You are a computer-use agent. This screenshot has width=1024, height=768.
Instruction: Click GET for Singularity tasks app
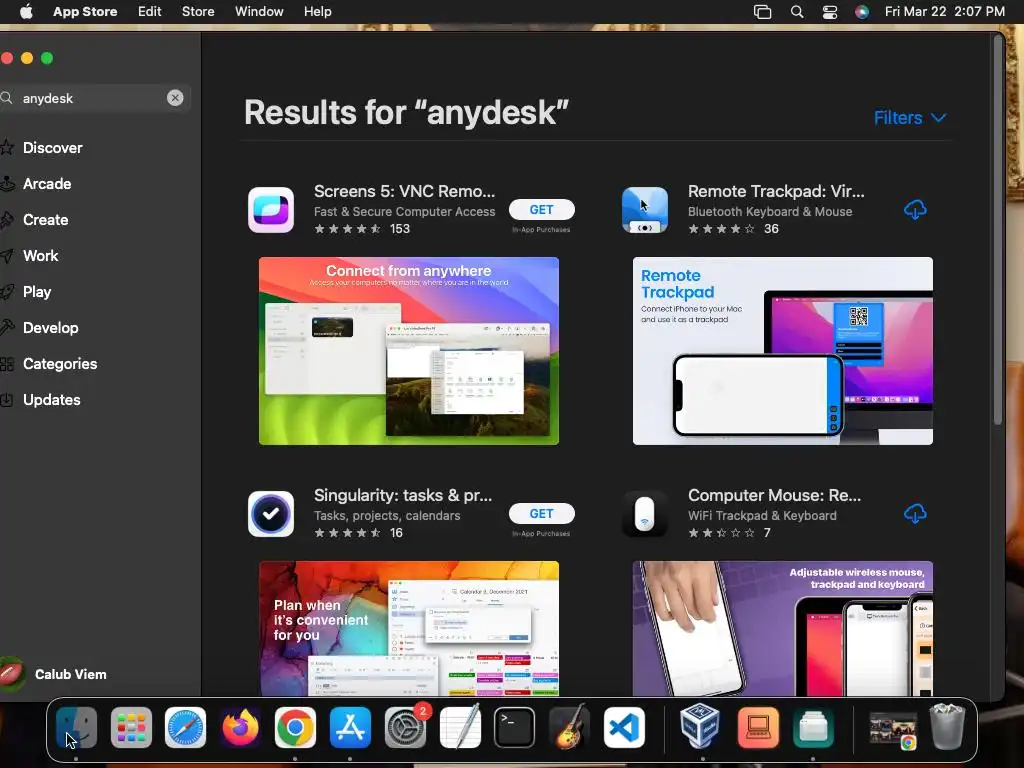tap(541, 514)
